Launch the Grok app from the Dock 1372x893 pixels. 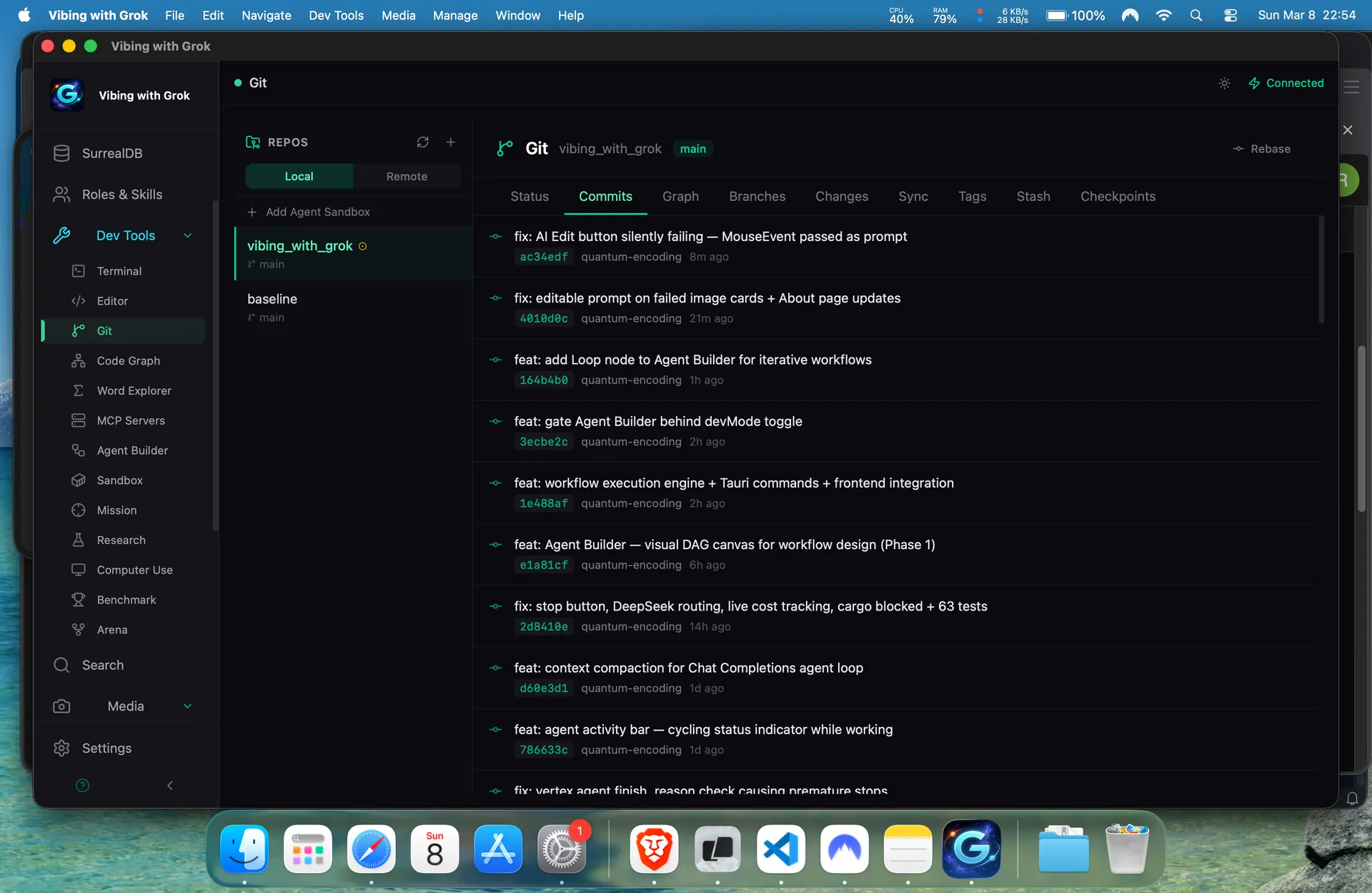pos(971,849)
